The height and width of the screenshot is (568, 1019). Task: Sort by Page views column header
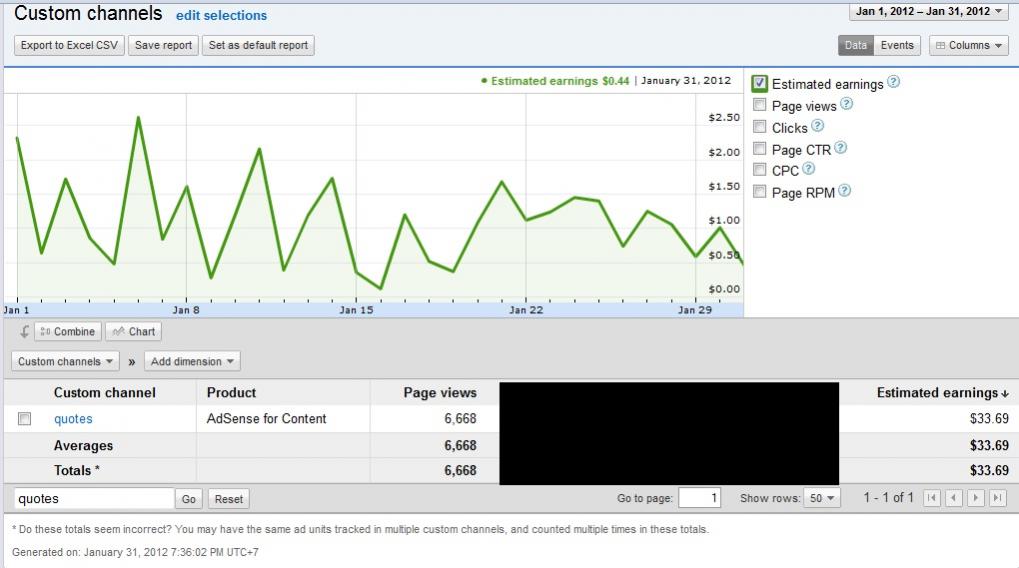[440, 393]
